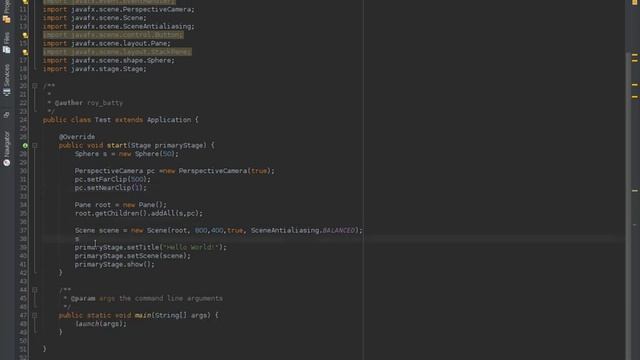
Task: Click the 'new Sphere(50)' expression
Action: click(x=147, y=154)
